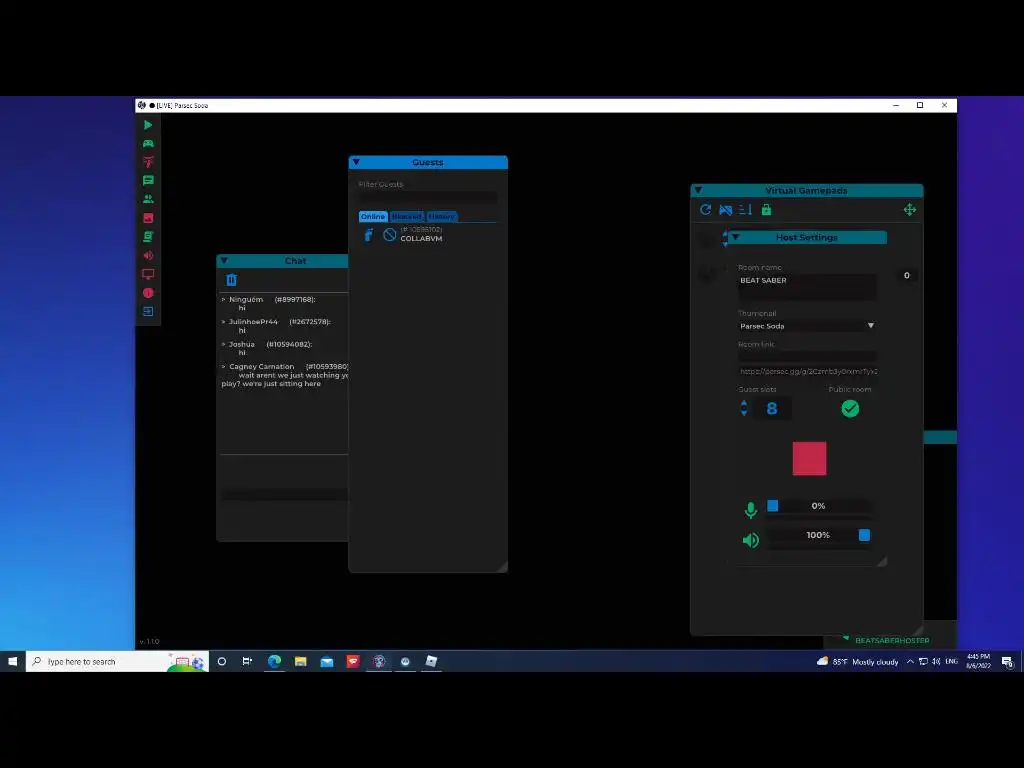Viewport: 1024px width, 768px height.
Task: Click the Filter Guests input field
Action: click(428, 197)
